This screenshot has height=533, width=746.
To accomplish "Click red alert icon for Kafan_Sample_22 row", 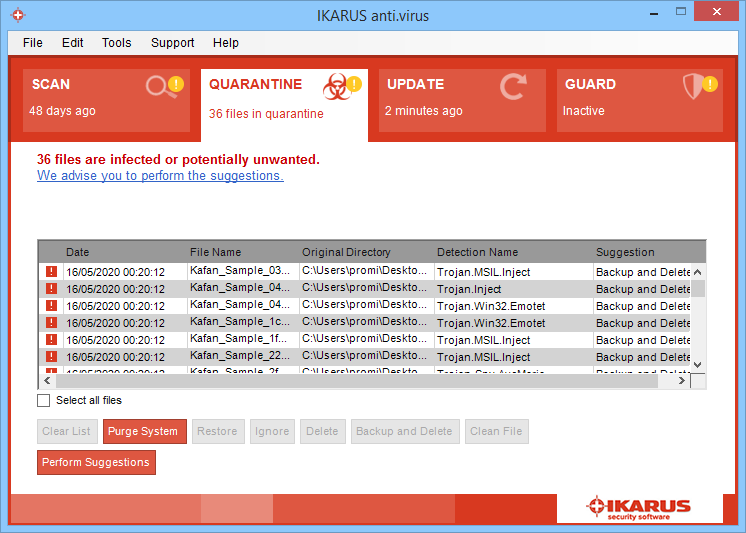I will click(51, 357).
